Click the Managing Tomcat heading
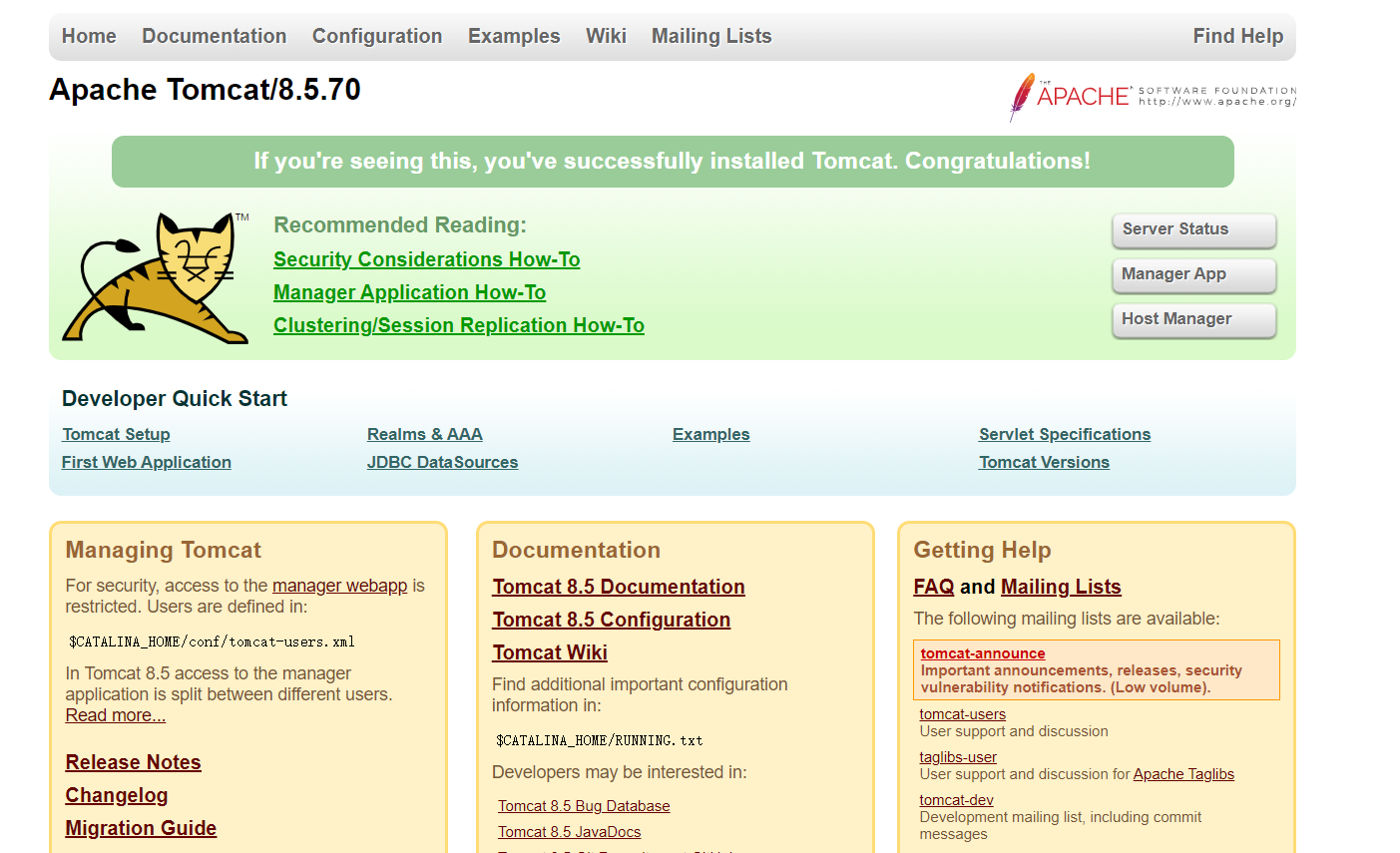Screen dimensions: 1400x853 click(164, 551)
